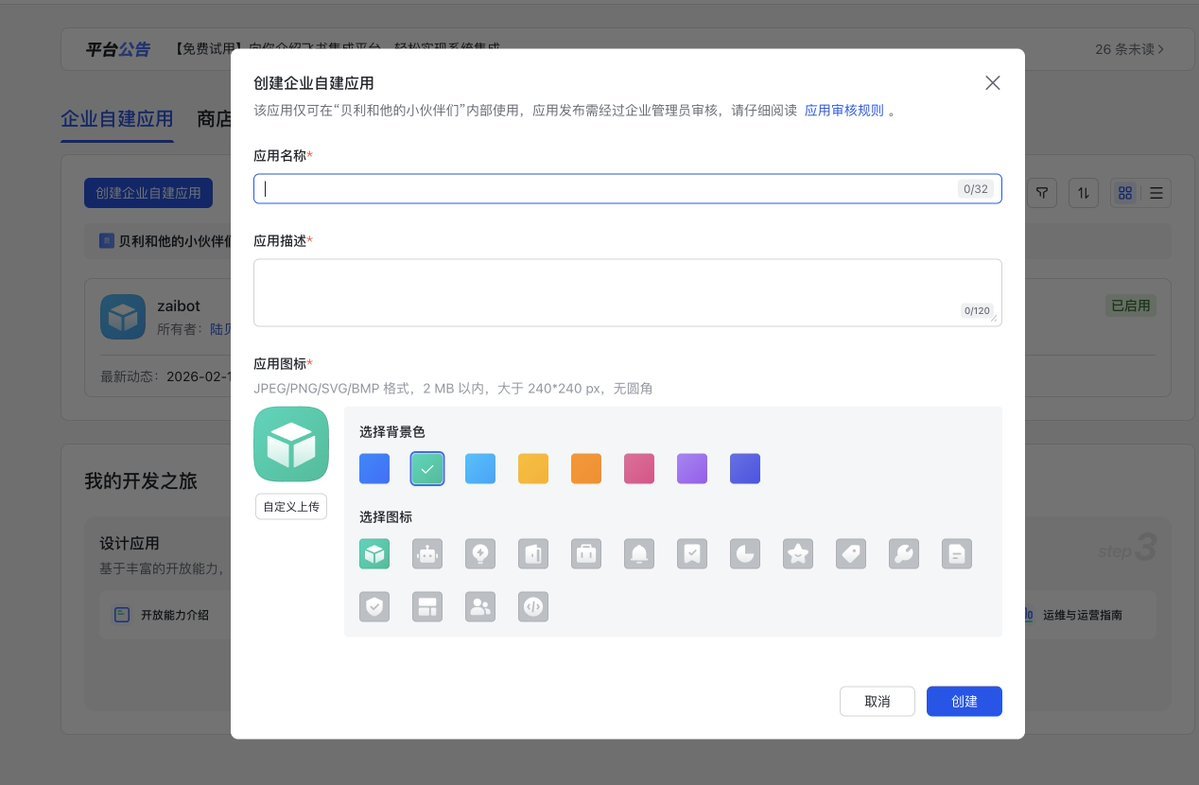
Task: Click the filter icon behind dialog
Action: [x=1042, y=193]
